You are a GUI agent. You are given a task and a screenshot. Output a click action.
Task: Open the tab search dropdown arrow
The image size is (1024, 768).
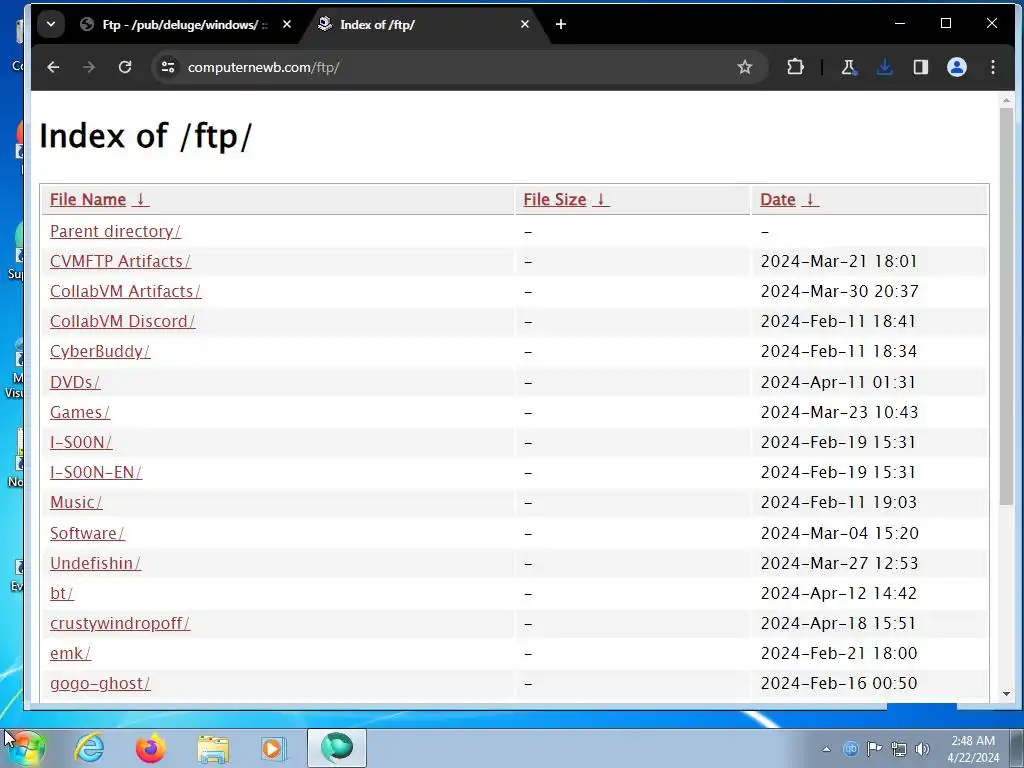click(51, 25)
